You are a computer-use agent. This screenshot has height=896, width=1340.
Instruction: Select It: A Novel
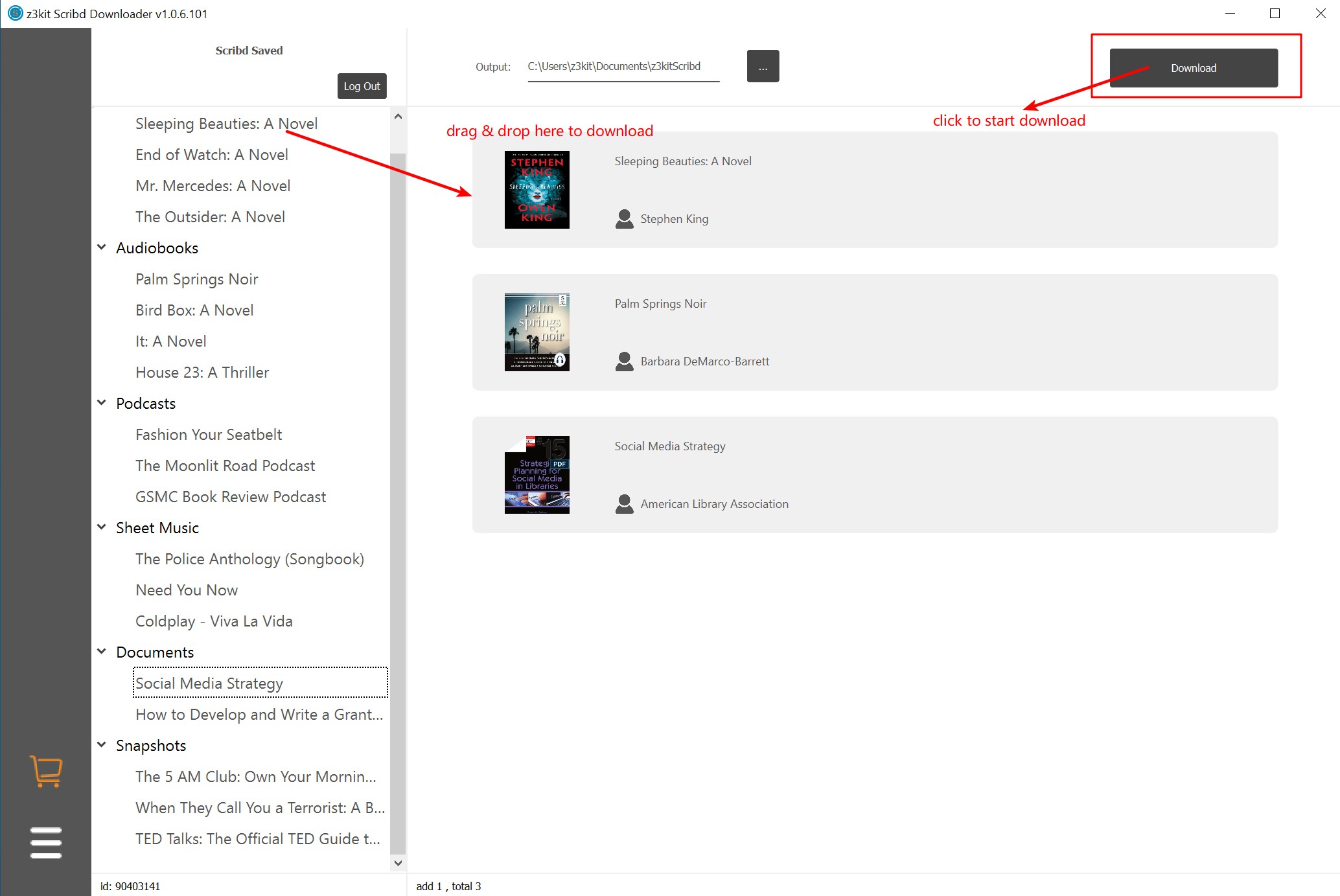pyautogui.click(x=170, y=341)
